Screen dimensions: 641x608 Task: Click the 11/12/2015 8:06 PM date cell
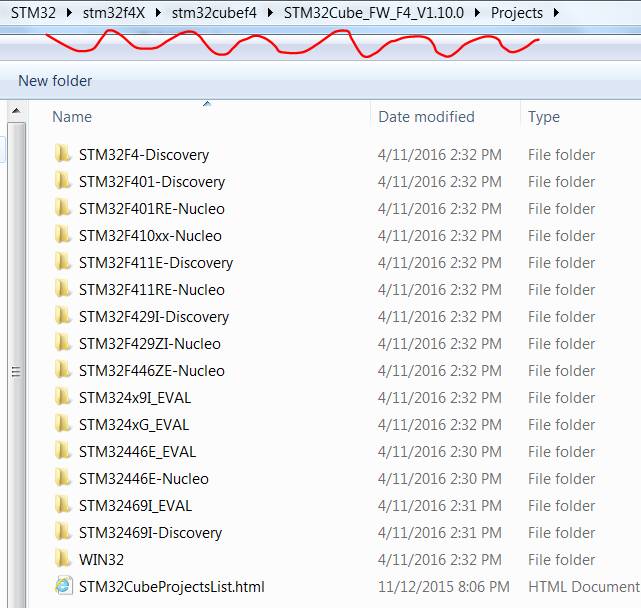[444, 586]
